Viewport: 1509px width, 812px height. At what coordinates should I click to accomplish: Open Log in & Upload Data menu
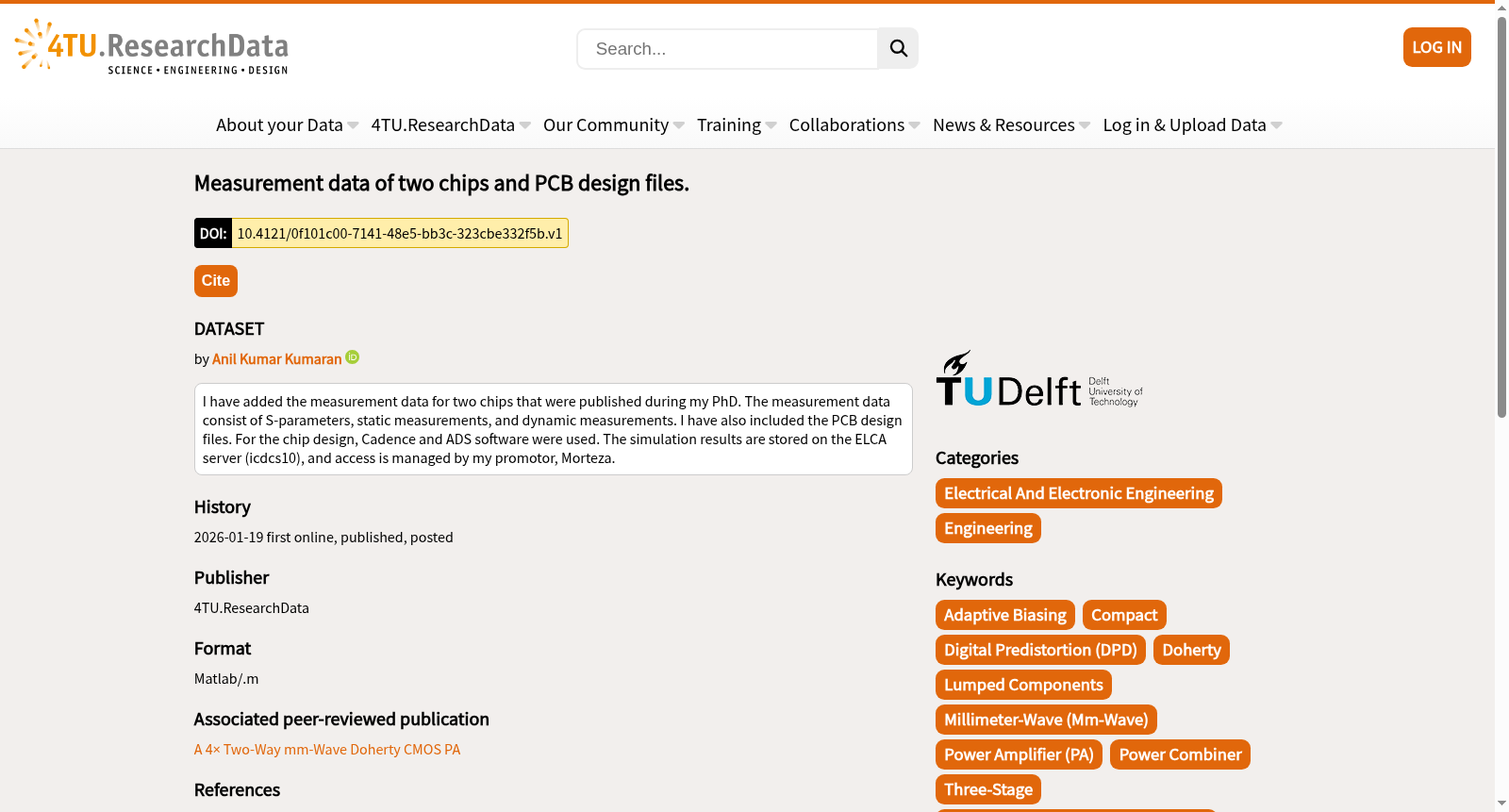tap(1185, 124)
